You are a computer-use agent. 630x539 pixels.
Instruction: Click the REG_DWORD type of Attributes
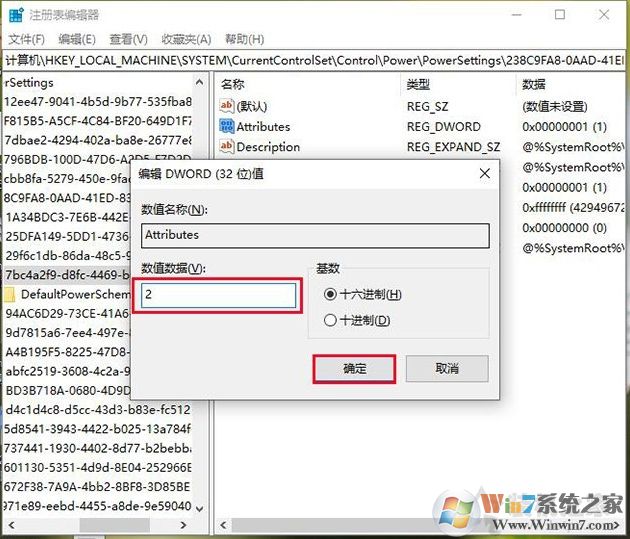point(444,127)
